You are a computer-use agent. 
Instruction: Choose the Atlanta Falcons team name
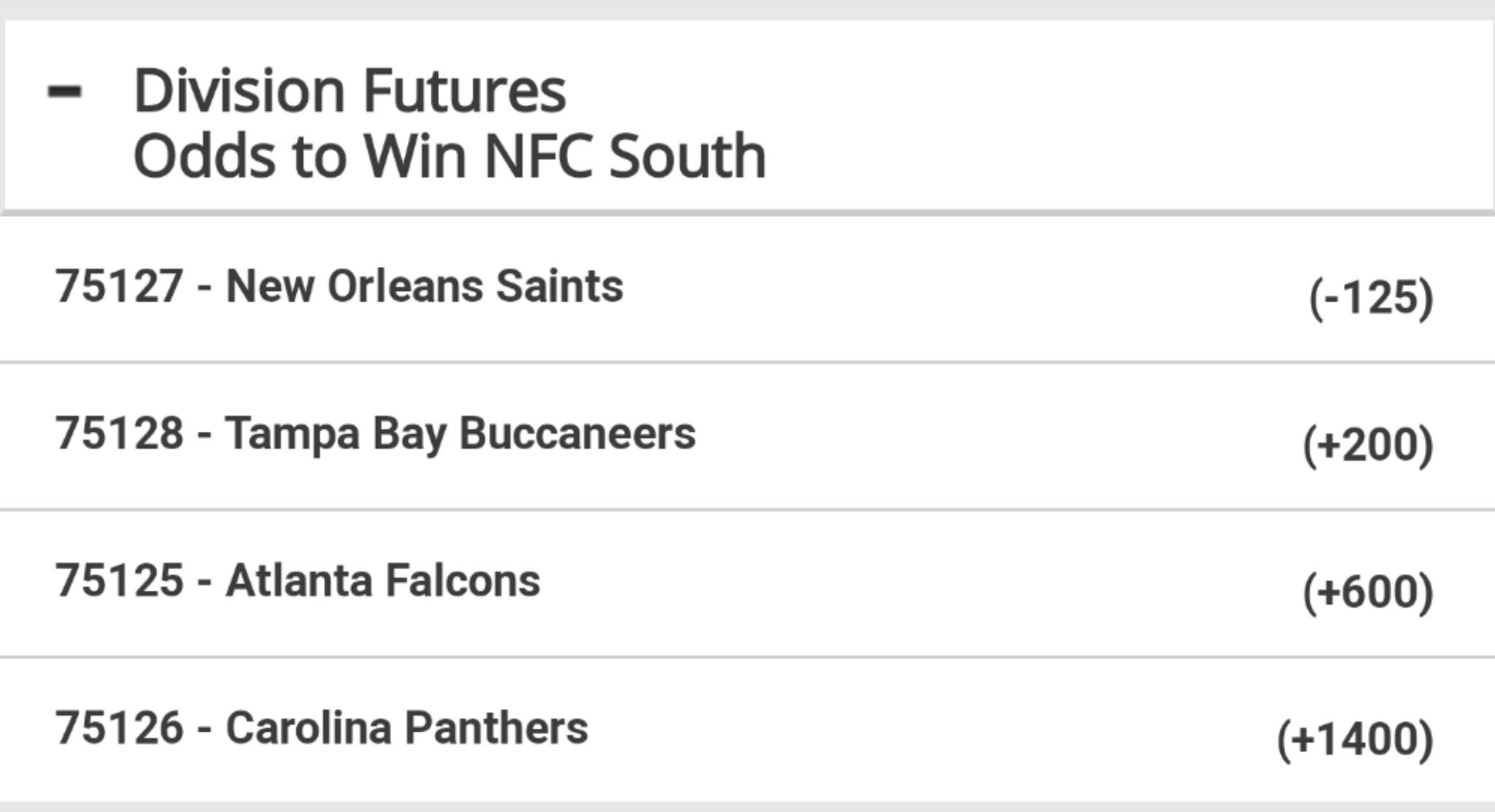pyautogui.click(x=383, y=581)
